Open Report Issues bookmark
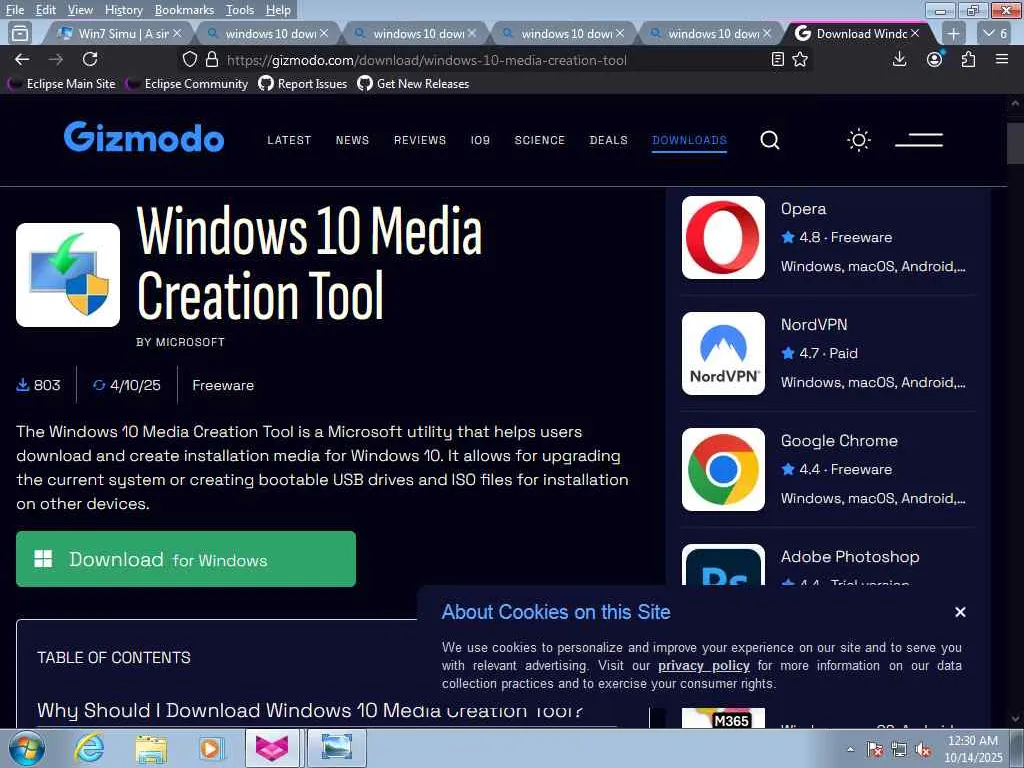1024x768 pixels. click(303, 84)
